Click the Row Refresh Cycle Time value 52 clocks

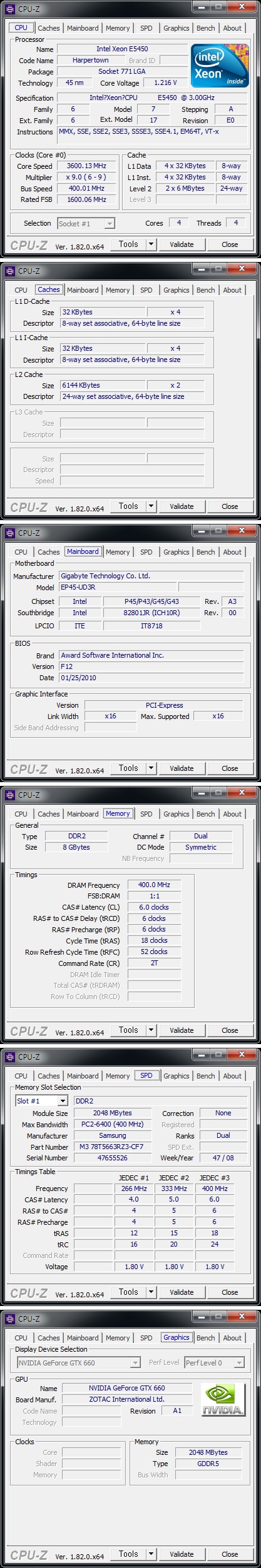tap(154, 952)
